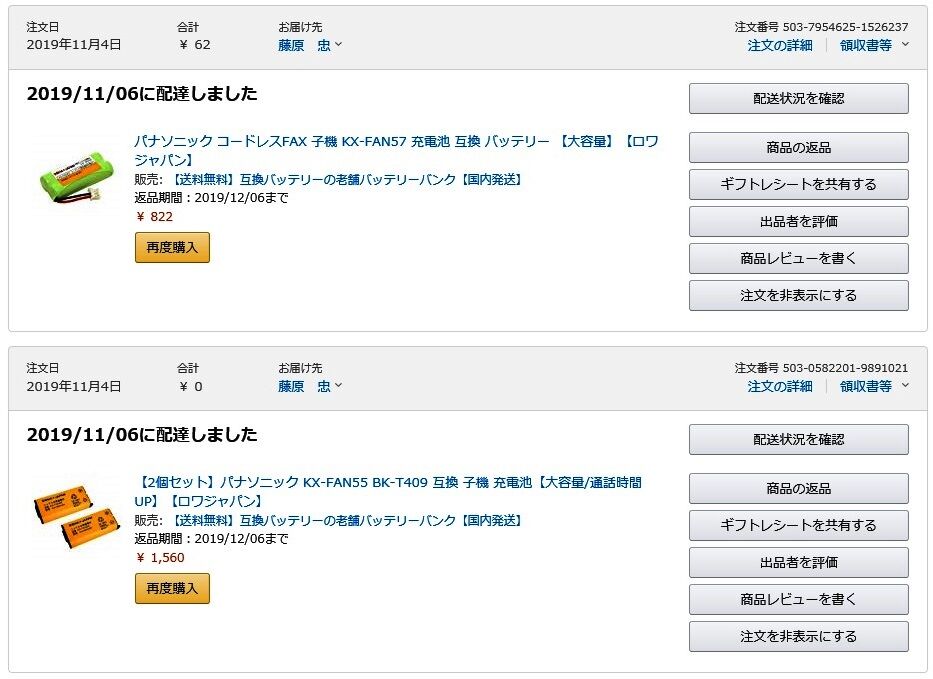933x679 pixels.
Task: Click 再度購入 for the KX-FAN55 battery set
Action: click(x=172, y=588)
